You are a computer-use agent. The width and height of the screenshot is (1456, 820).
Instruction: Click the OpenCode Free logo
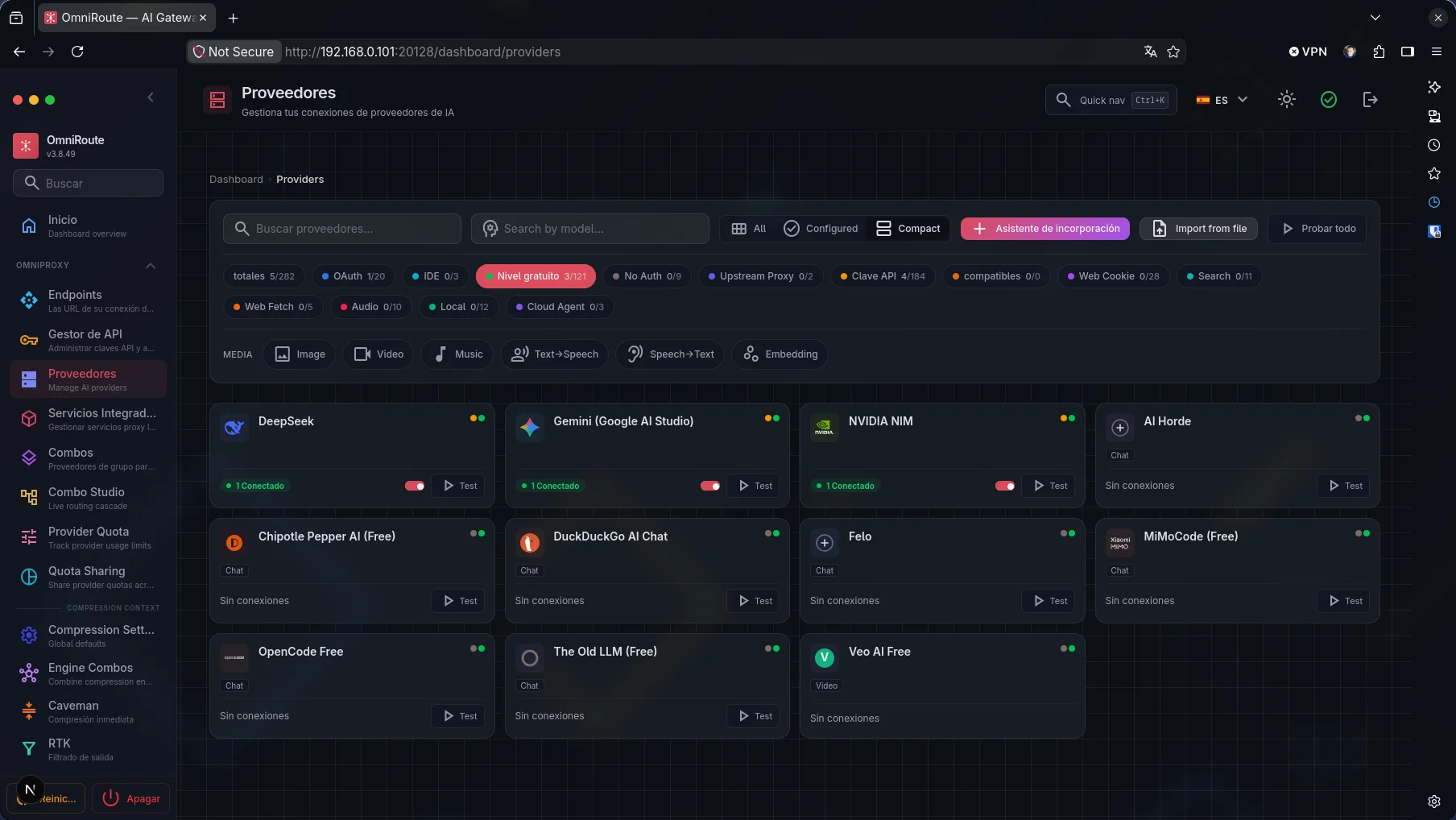[234, 658]
